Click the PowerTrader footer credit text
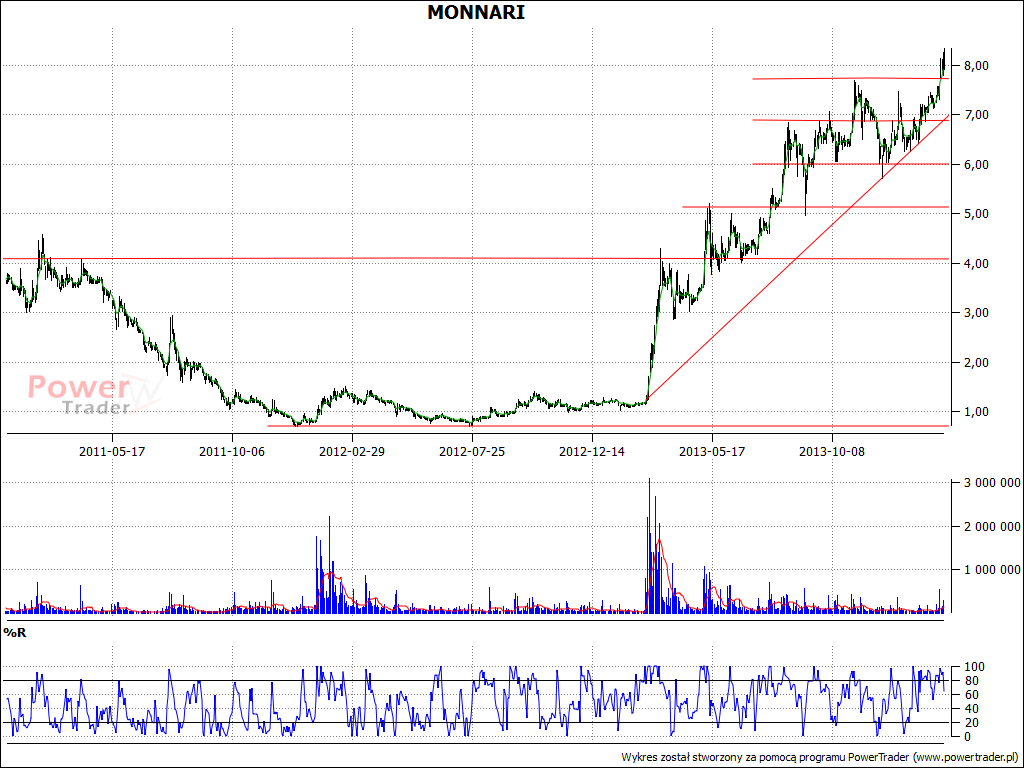Image resolution: width=1024 pixels, height=768 pixels. [820, 757]
